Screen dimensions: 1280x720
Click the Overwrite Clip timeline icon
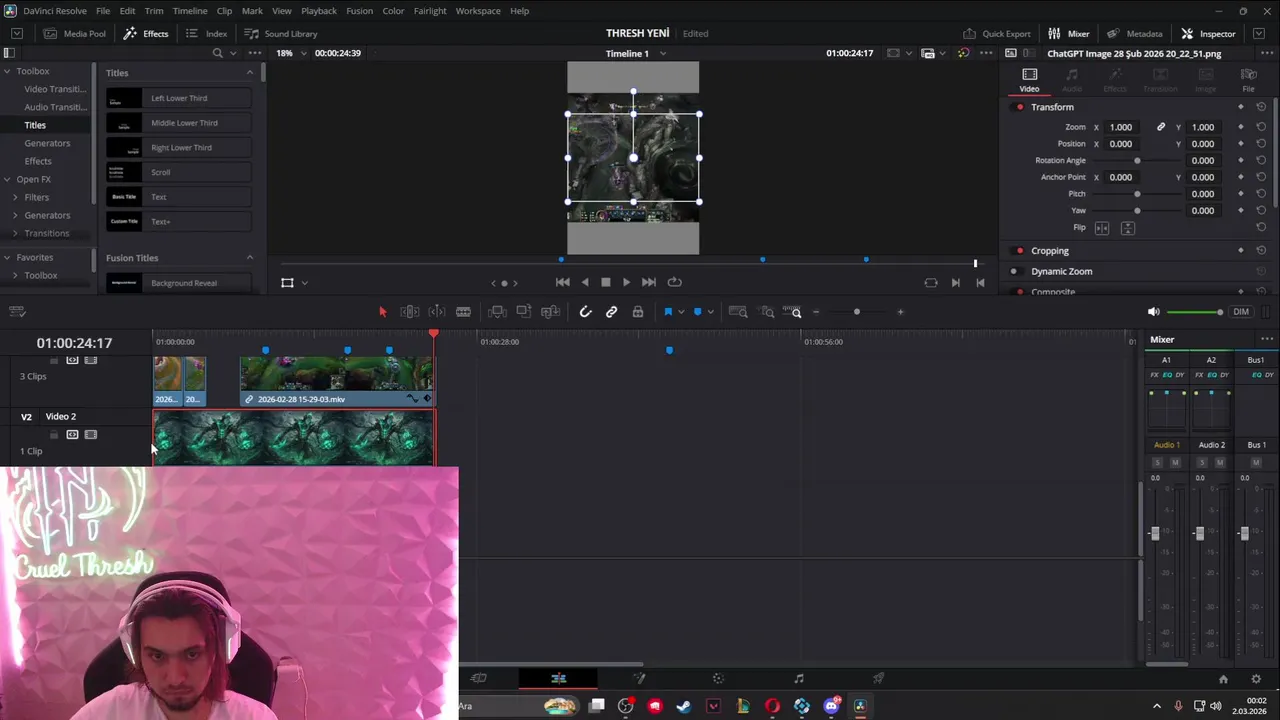[x=523, y=312]
